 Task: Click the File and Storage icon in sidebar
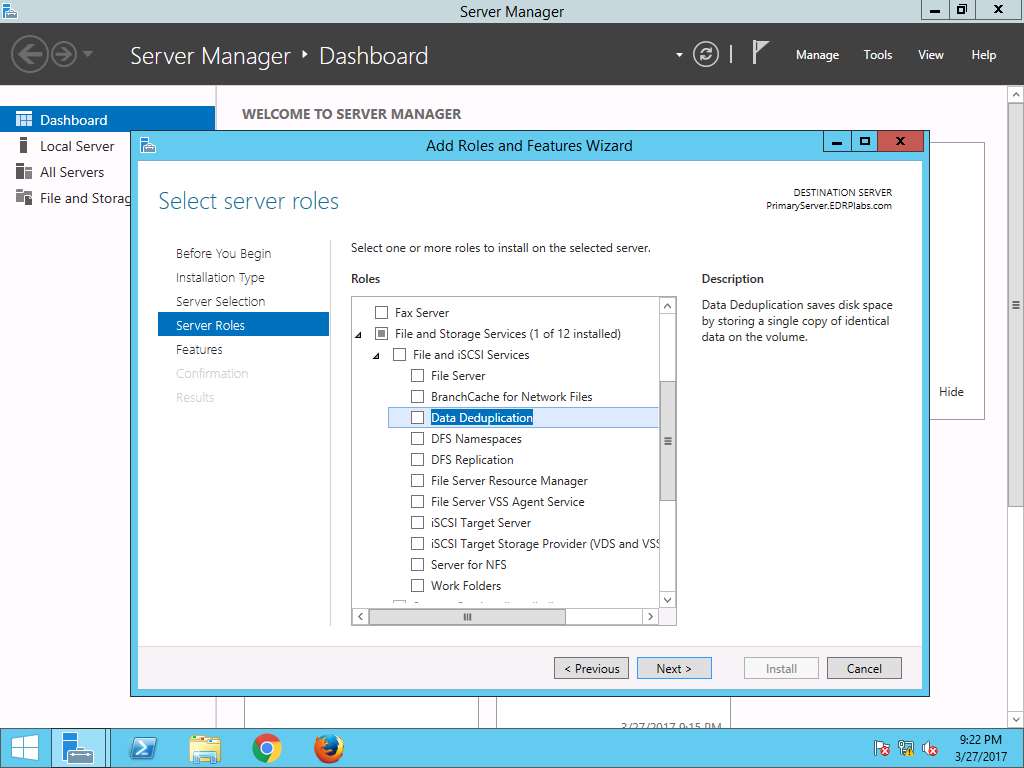(24, 197)
